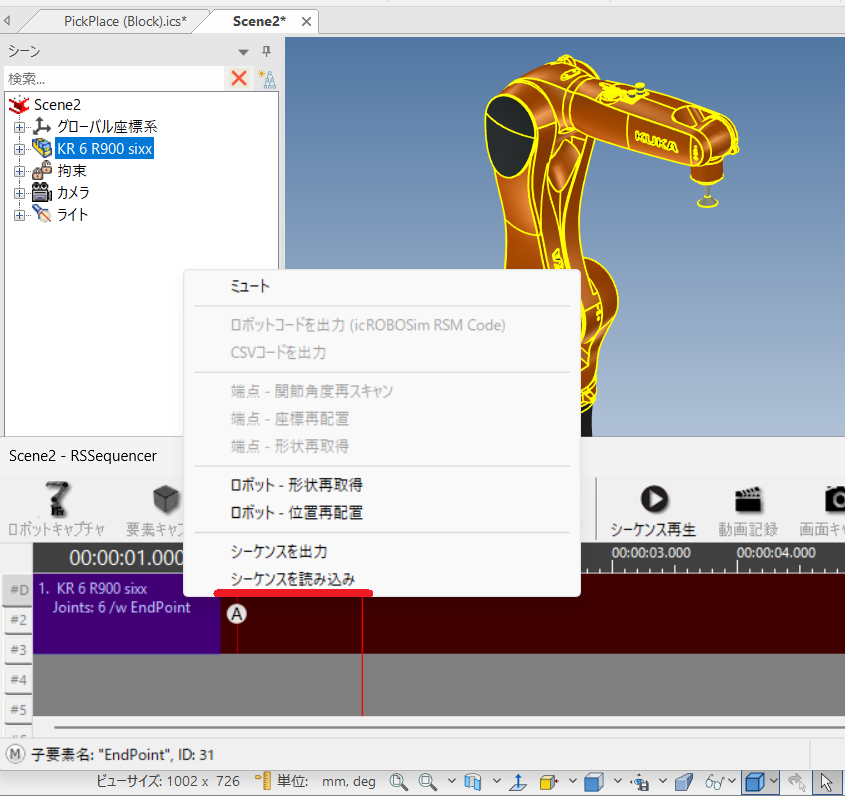Click the blue box rendering style icon

coord(594,781)
